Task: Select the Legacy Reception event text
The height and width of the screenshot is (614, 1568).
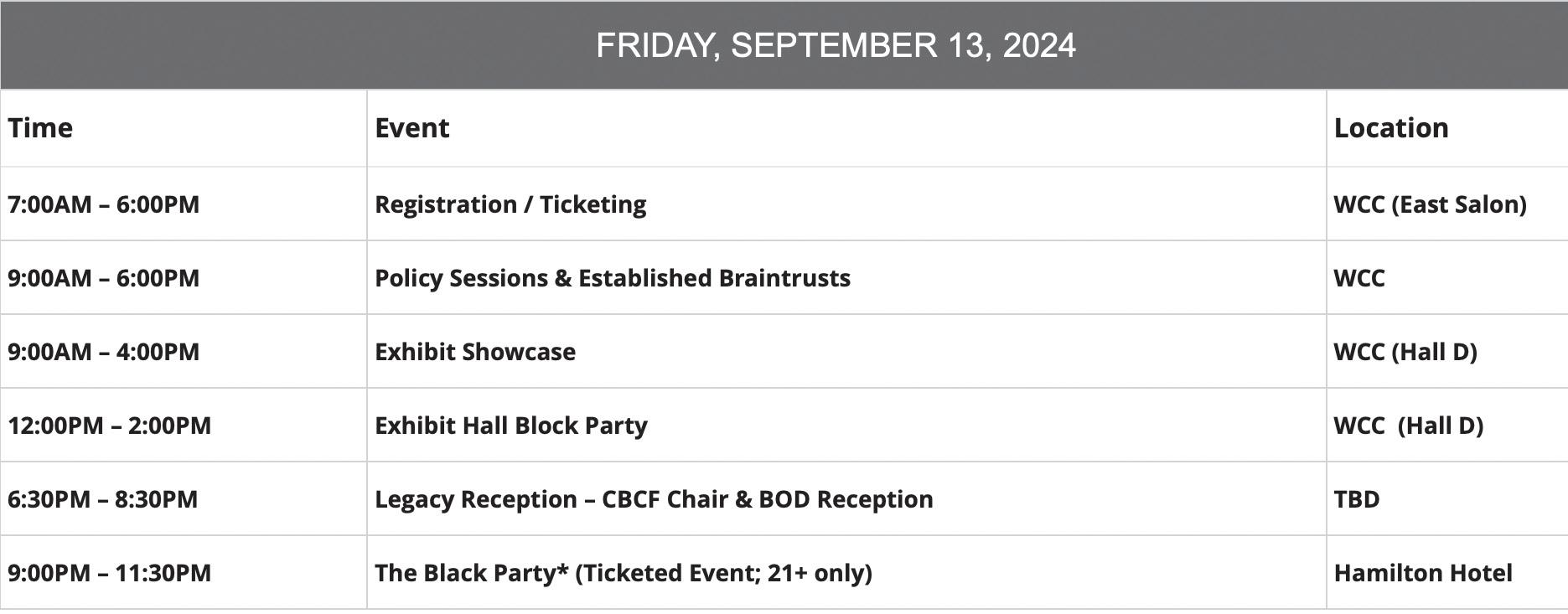Action: click(653, 499)
